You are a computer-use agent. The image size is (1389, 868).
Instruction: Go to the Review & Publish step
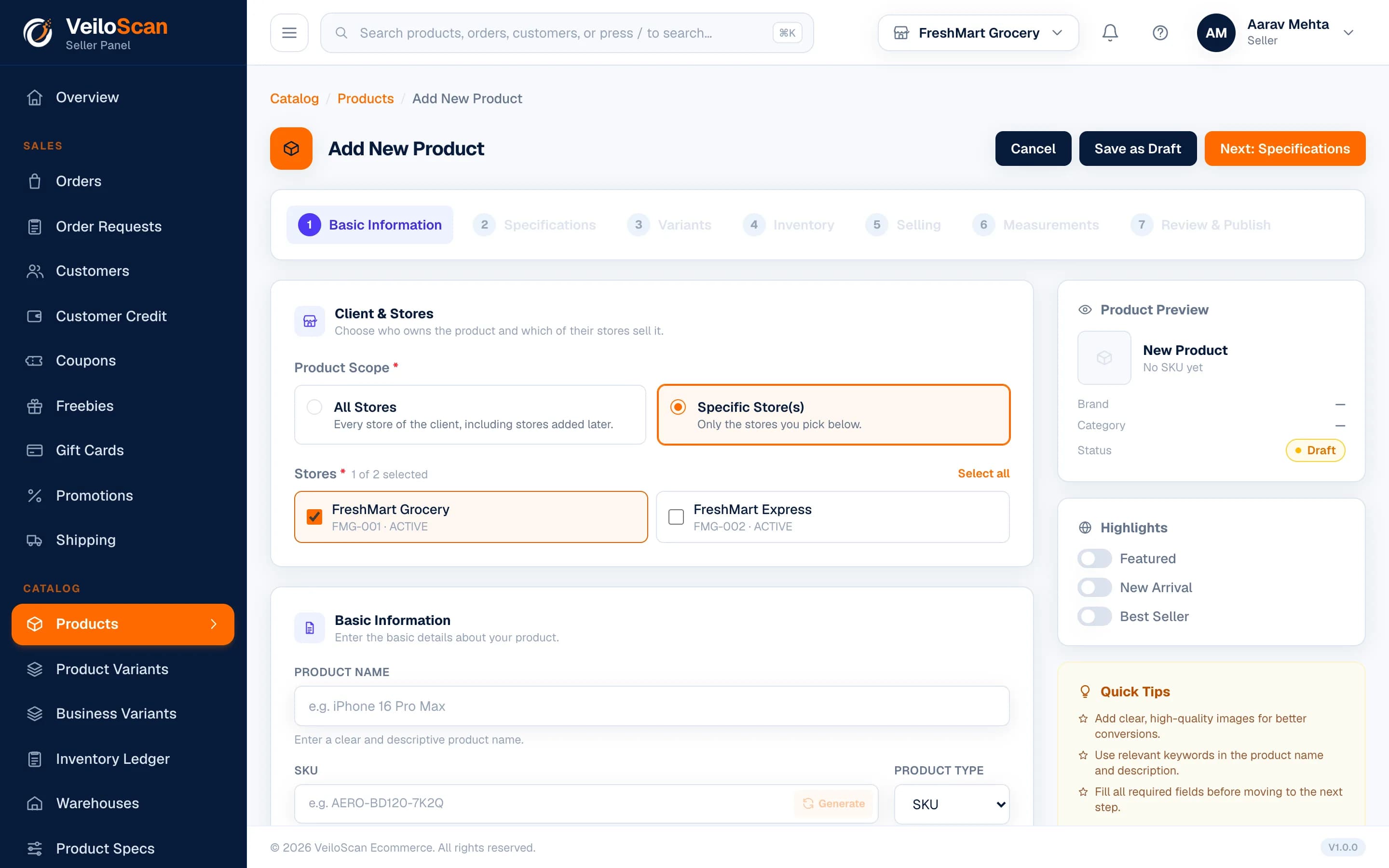tap(1201, 225)
